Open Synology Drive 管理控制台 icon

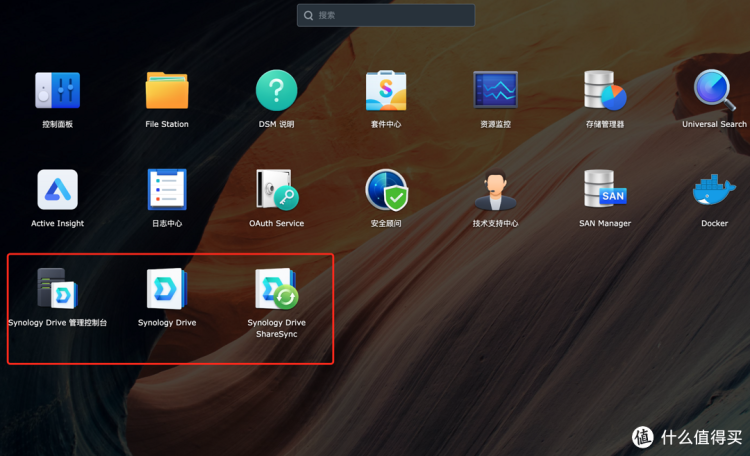(x=57, y=289)
